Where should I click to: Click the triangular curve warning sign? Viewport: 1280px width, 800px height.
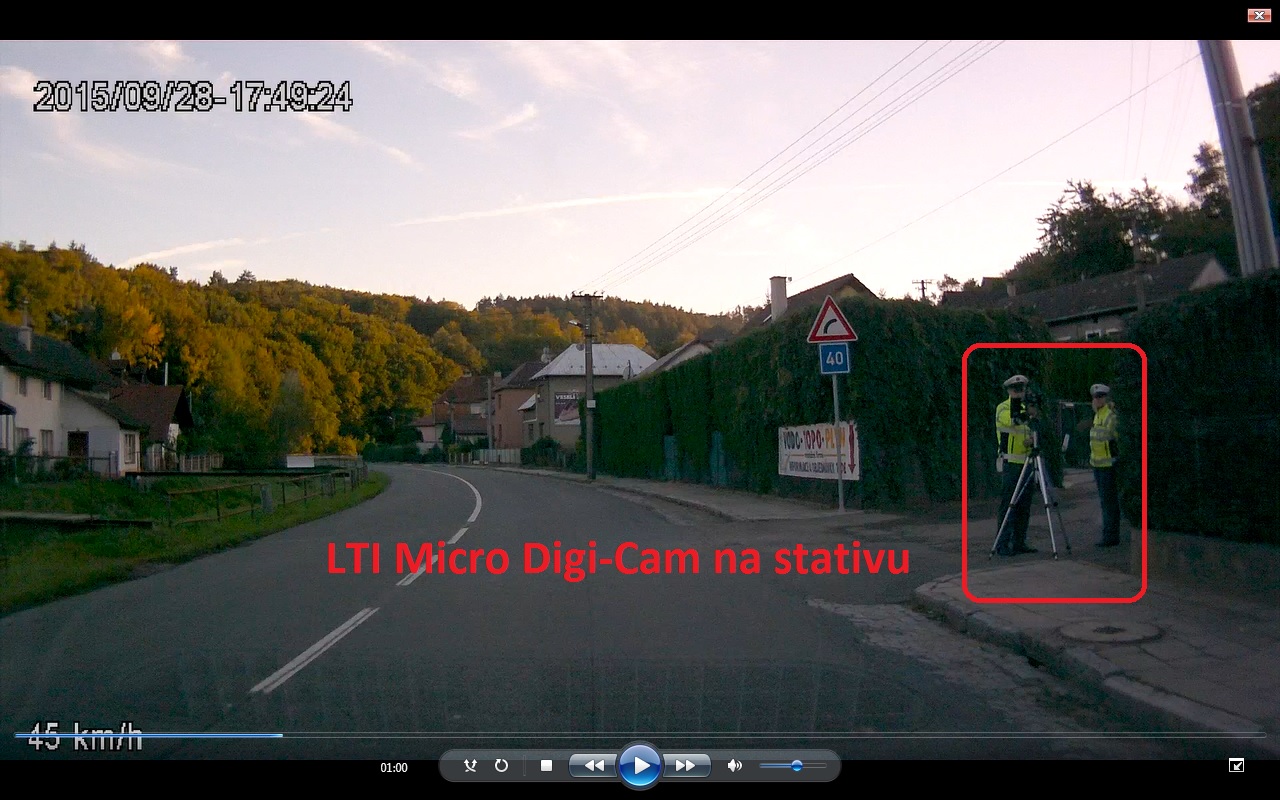click(832, 322)
